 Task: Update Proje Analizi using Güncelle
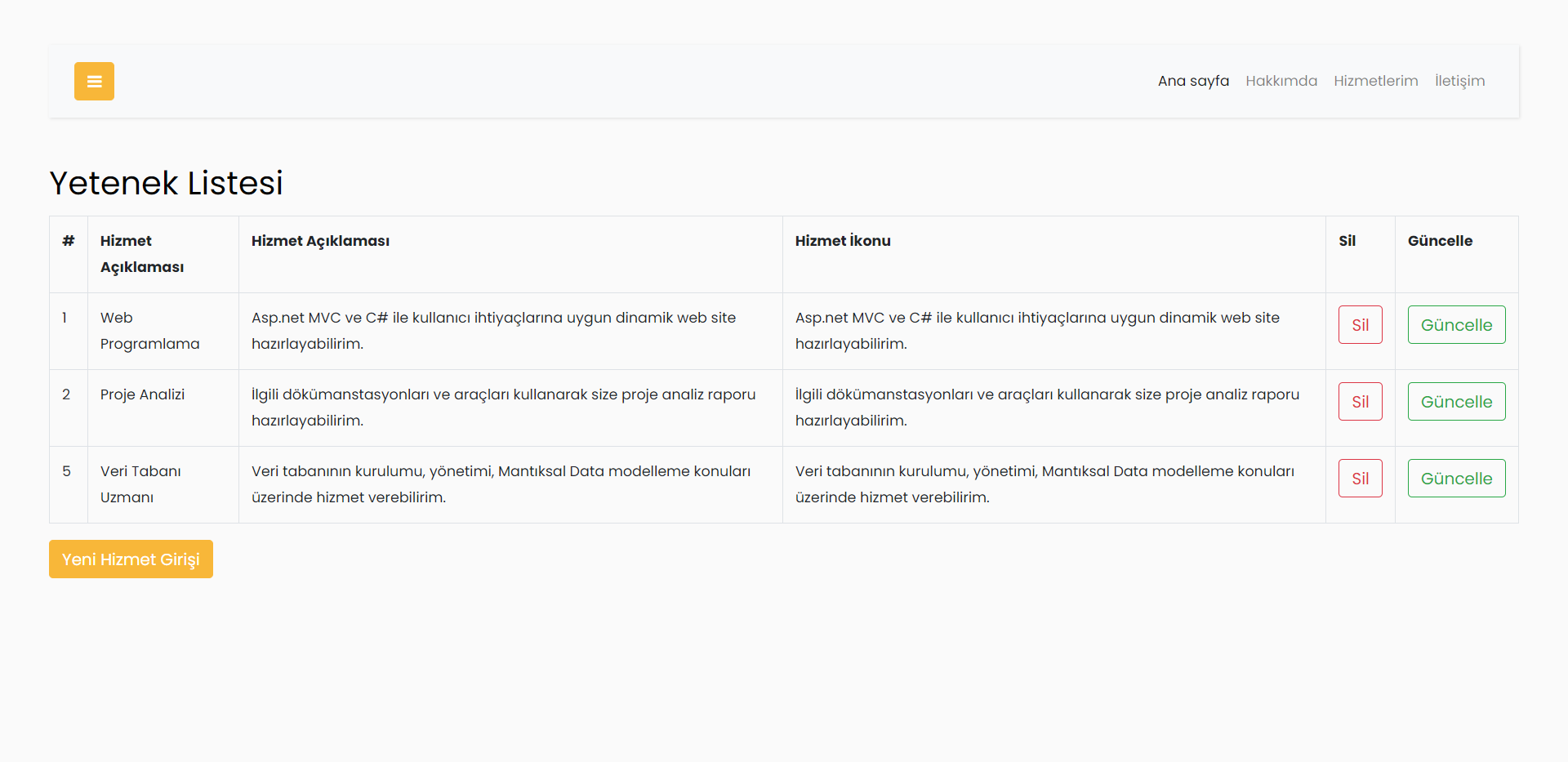click(1456, 401)
